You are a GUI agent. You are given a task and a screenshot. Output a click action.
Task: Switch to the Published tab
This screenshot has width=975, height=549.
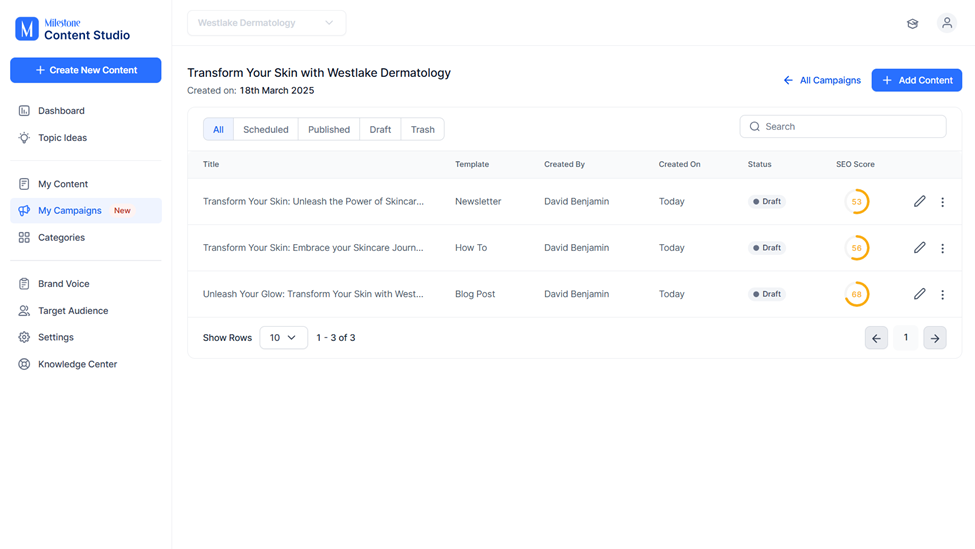click(329, 129)
